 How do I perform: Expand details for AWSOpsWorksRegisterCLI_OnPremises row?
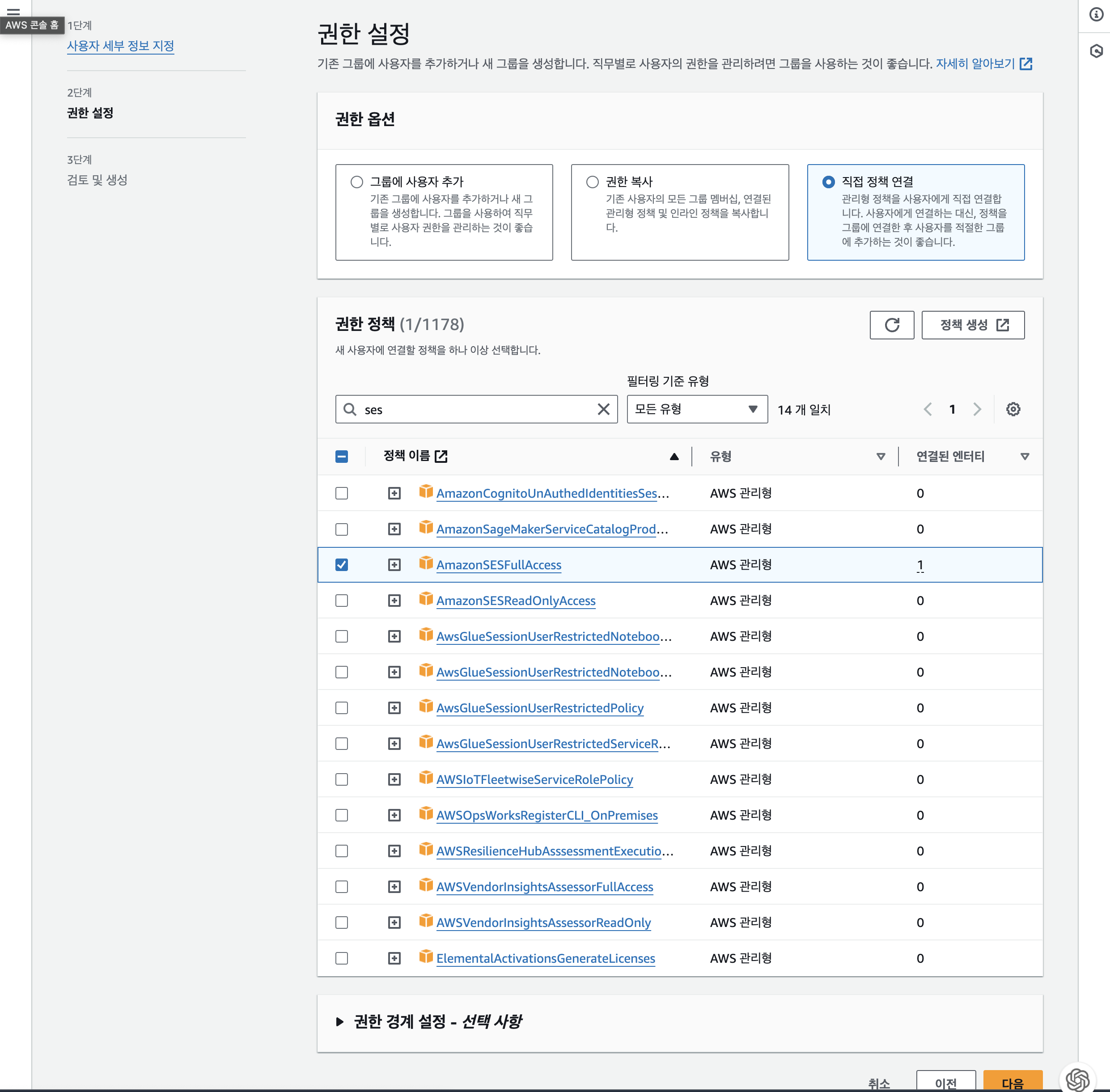(x=394, y=815)
